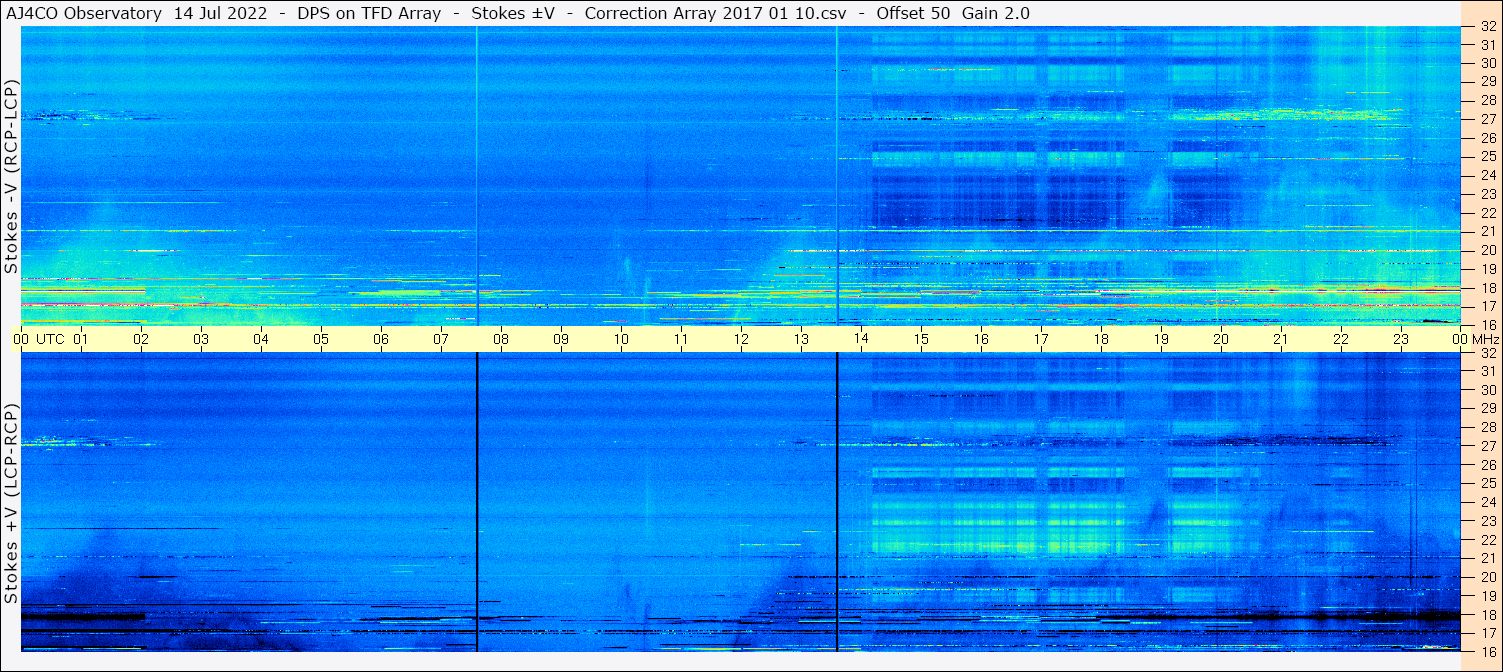1503x672 pixels.
Task: Click 30 MHz label in Stokes -V panel
Action: tap(1488, 63)
